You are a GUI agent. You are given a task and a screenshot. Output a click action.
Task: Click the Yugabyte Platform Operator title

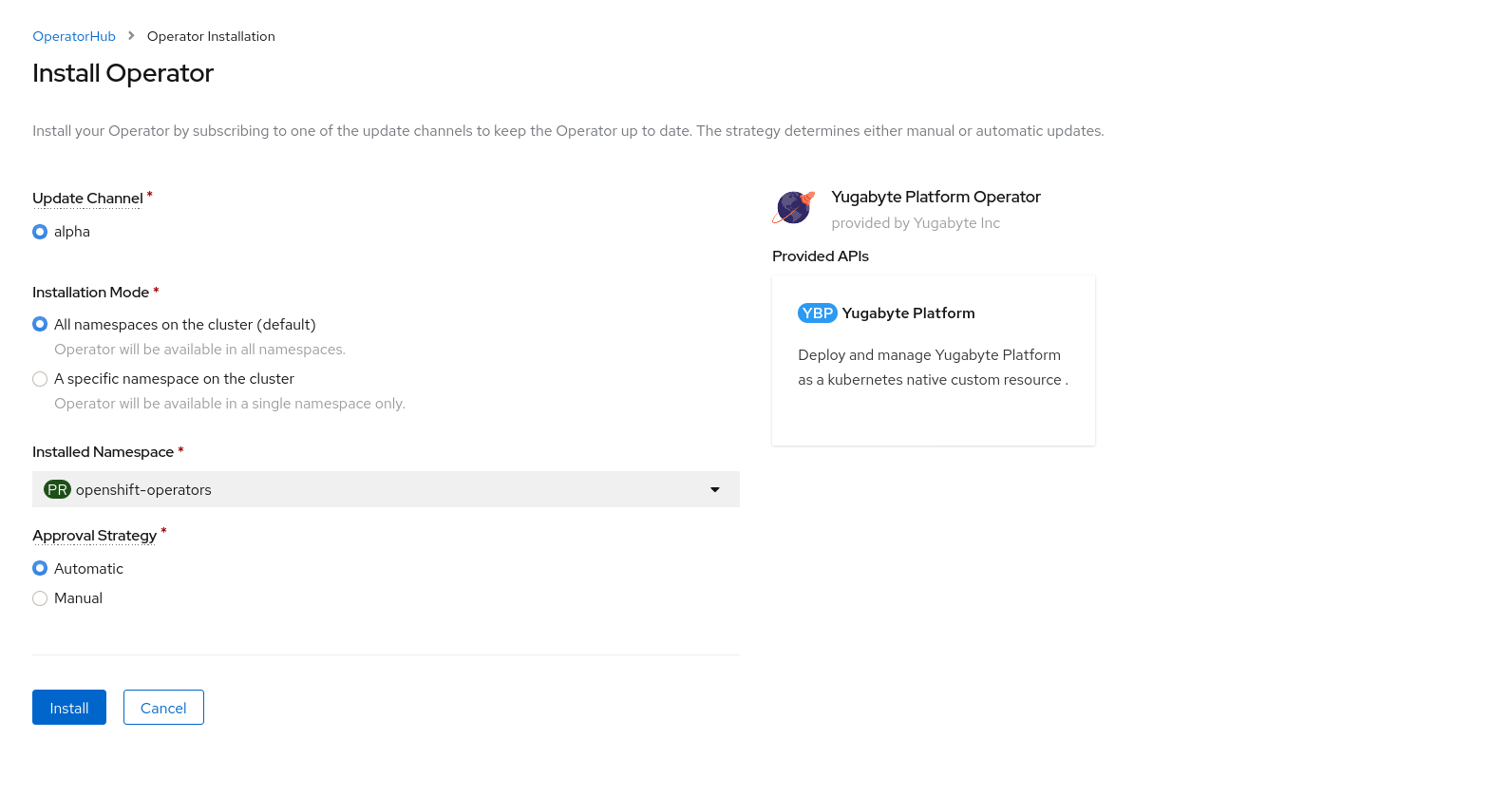936,197
